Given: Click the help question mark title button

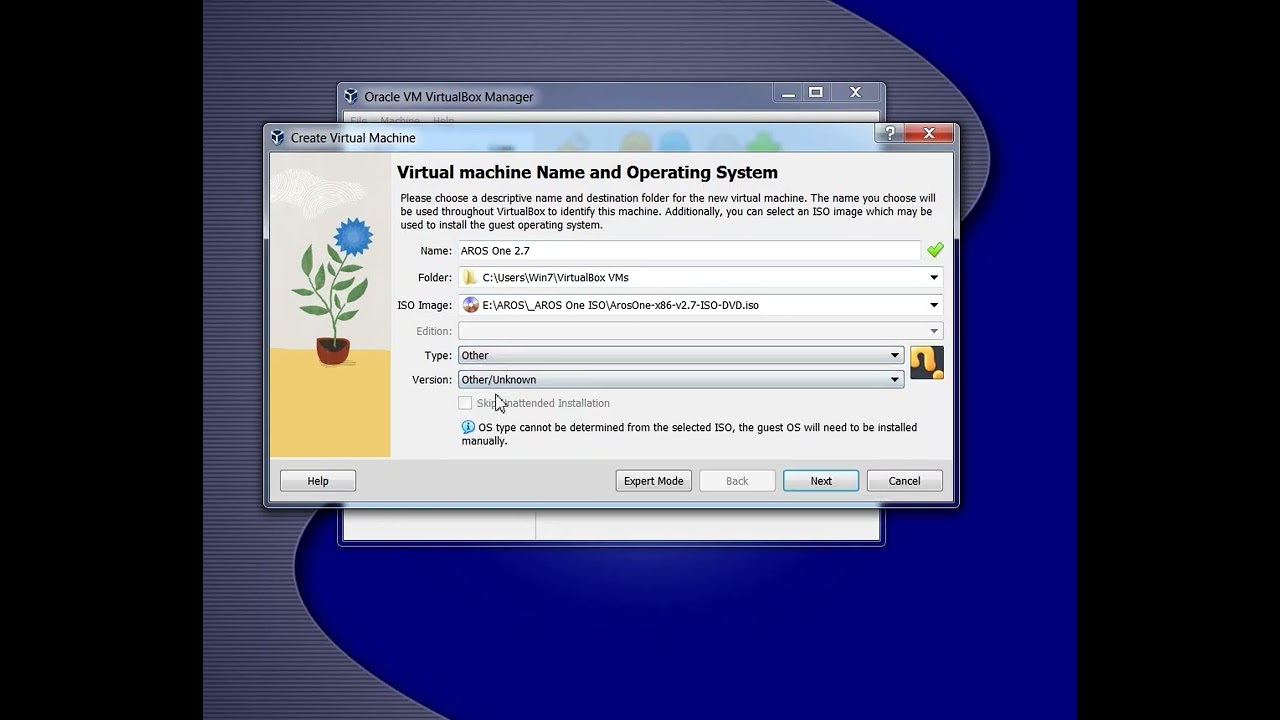Looking at the screenshot, I should click(x=889, y=133).
